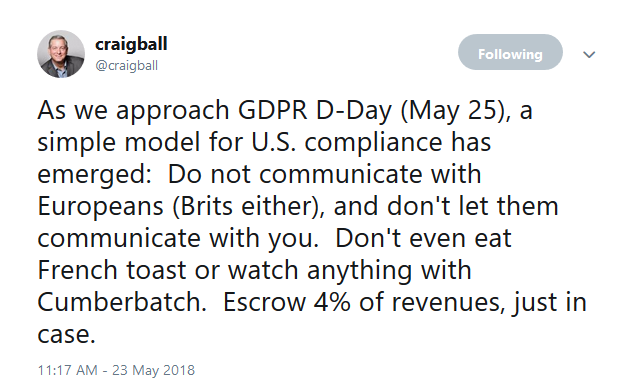Click the text (May 25) in tweet
The width and height of the screenshot is (633, 388).
click(x=453, y=111)
